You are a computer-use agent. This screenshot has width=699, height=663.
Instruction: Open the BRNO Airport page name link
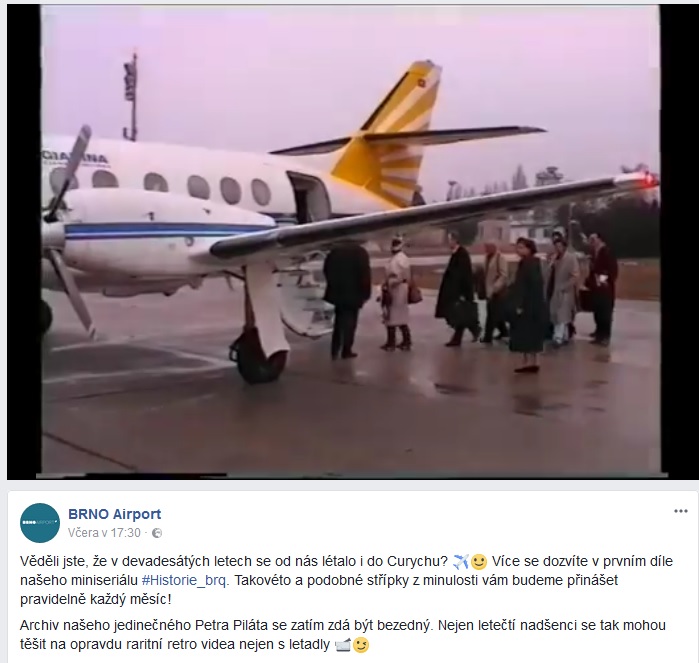click(x=115, y=514)
